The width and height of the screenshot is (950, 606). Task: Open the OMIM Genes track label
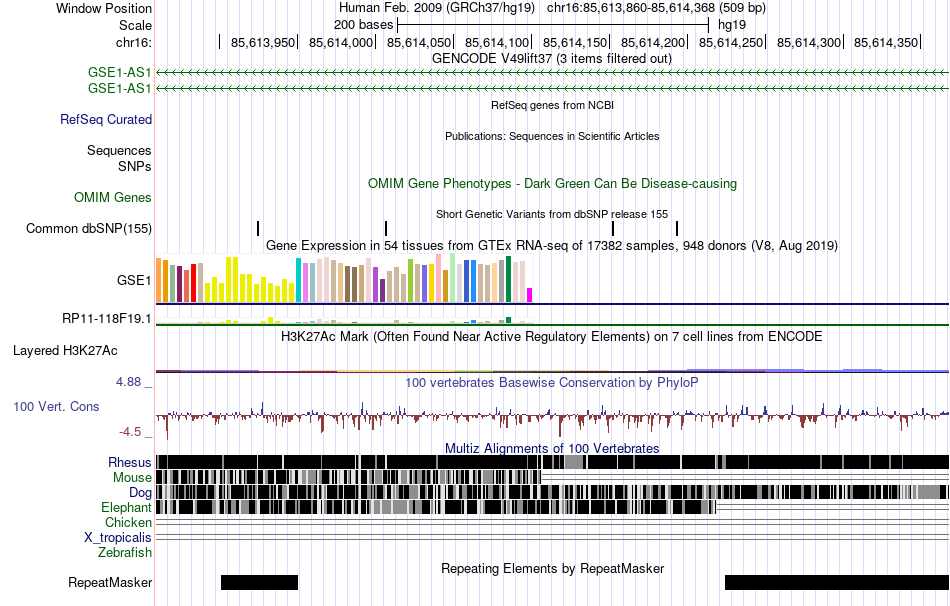[113, 198]
